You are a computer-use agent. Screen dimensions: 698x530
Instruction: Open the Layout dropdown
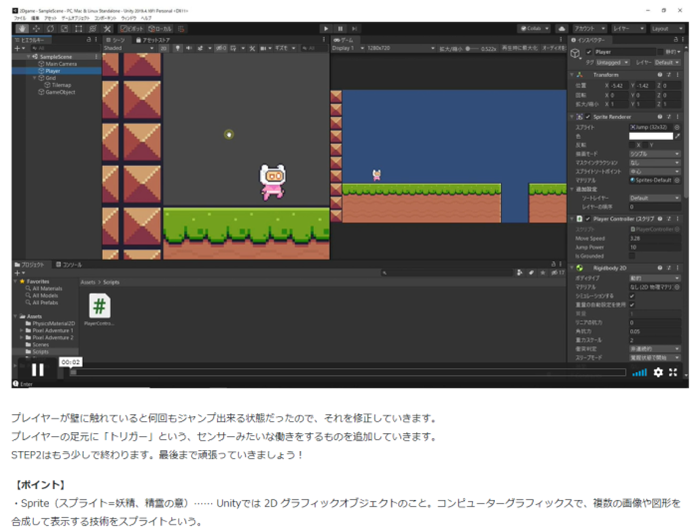coord(667,28)
